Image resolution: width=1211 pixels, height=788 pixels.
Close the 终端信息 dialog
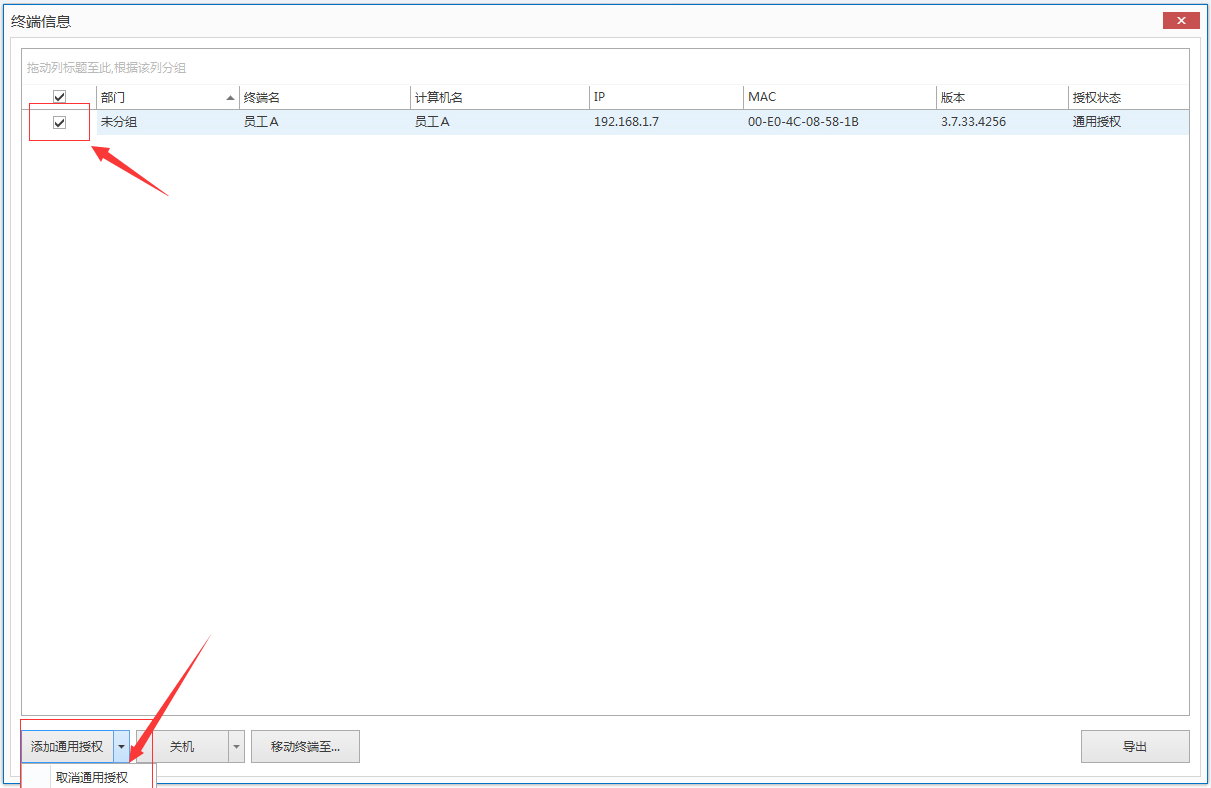1181,20
